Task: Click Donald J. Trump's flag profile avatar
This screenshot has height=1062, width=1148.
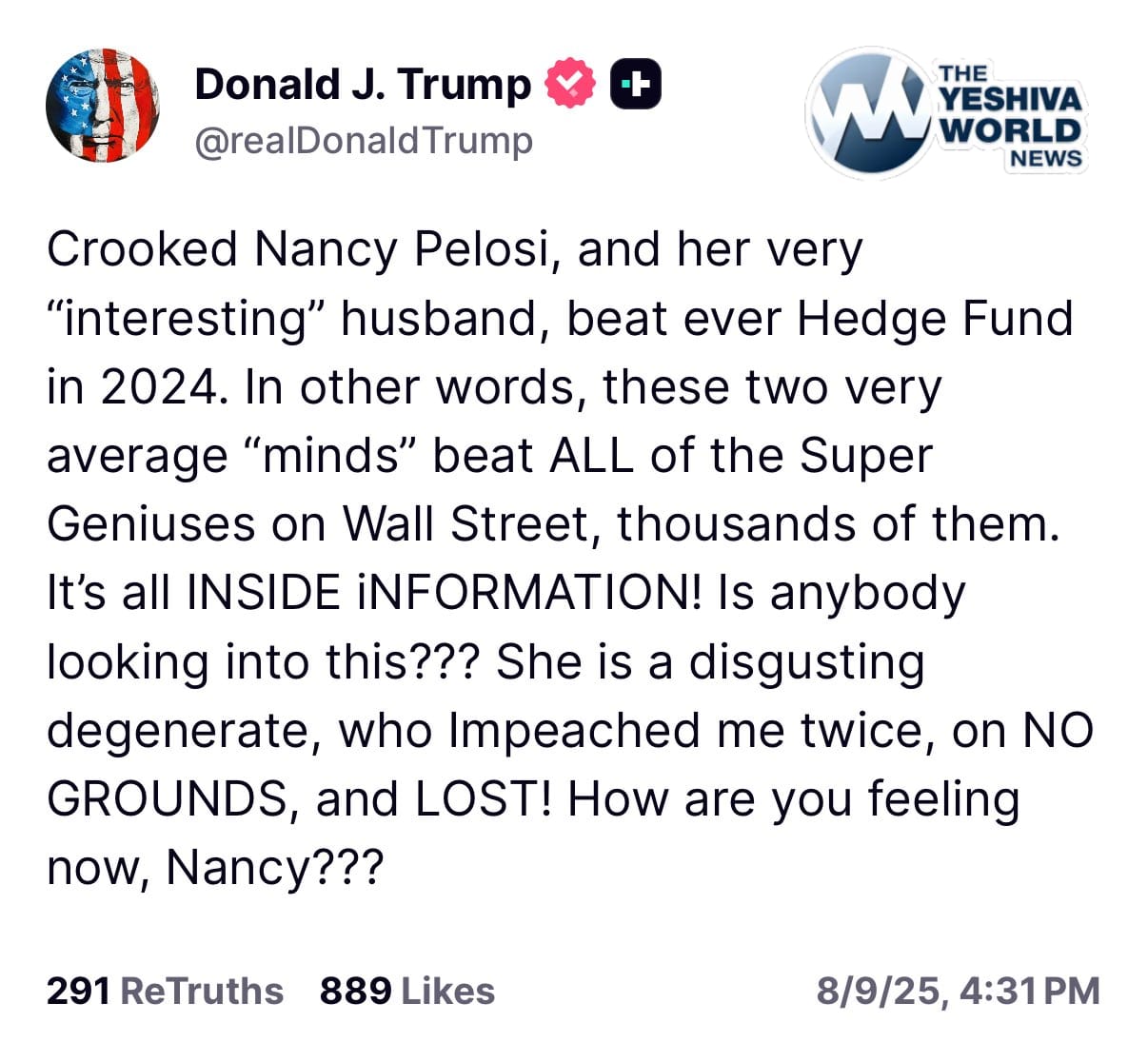Action: (102, 105)
